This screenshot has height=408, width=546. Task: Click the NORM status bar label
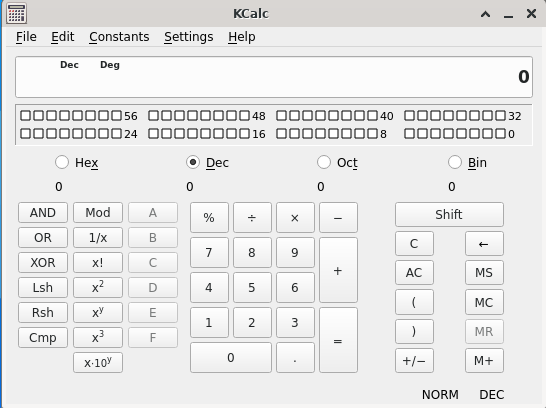tap(440, 395)
